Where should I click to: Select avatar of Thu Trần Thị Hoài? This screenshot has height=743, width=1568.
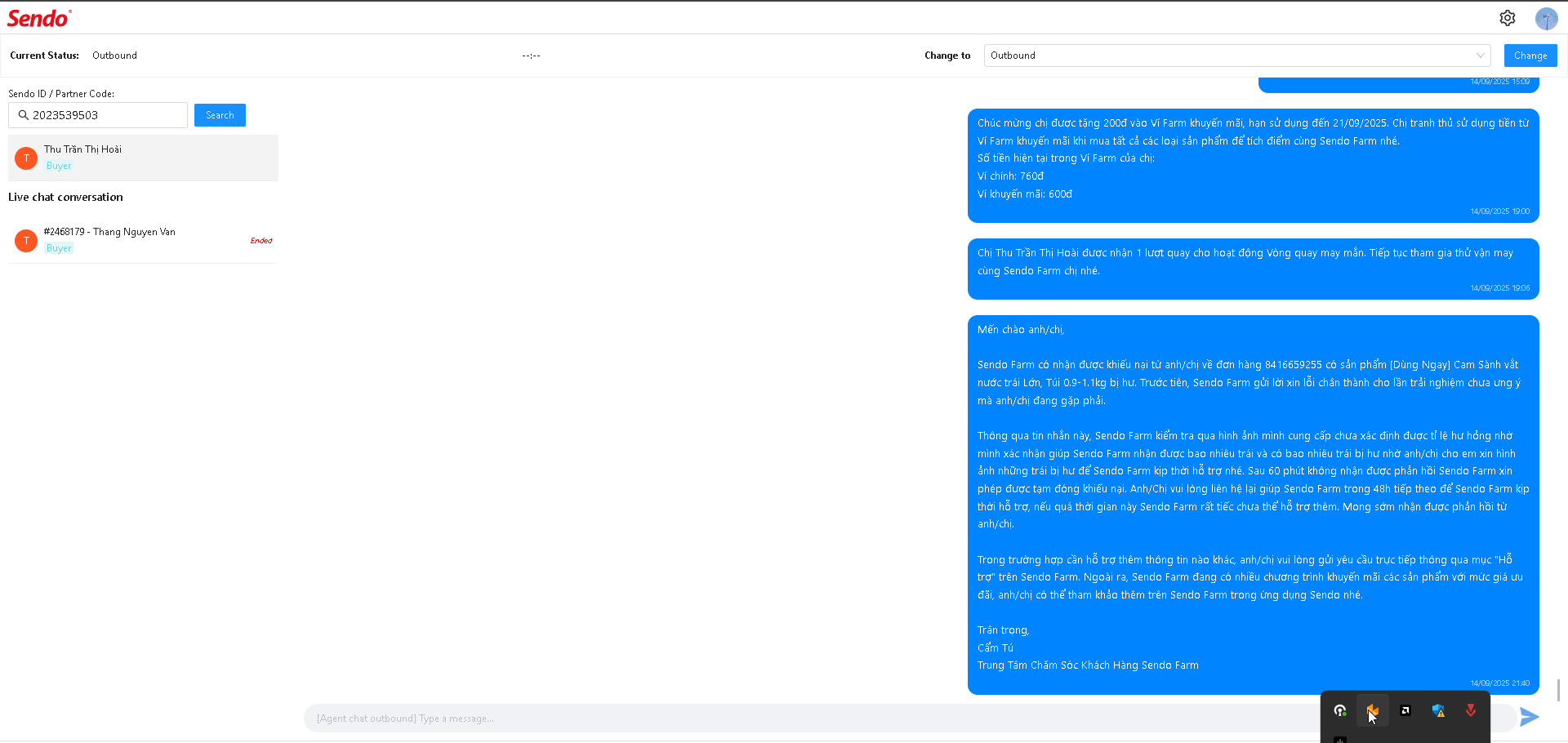(x=26, y=158)
